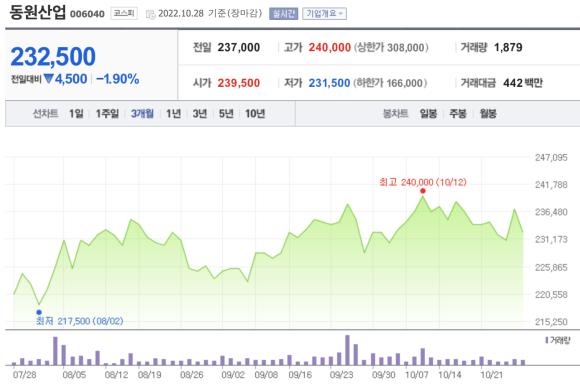Select the 1주일 line chart period
580x392 pixels.
(x=107, y=114)
